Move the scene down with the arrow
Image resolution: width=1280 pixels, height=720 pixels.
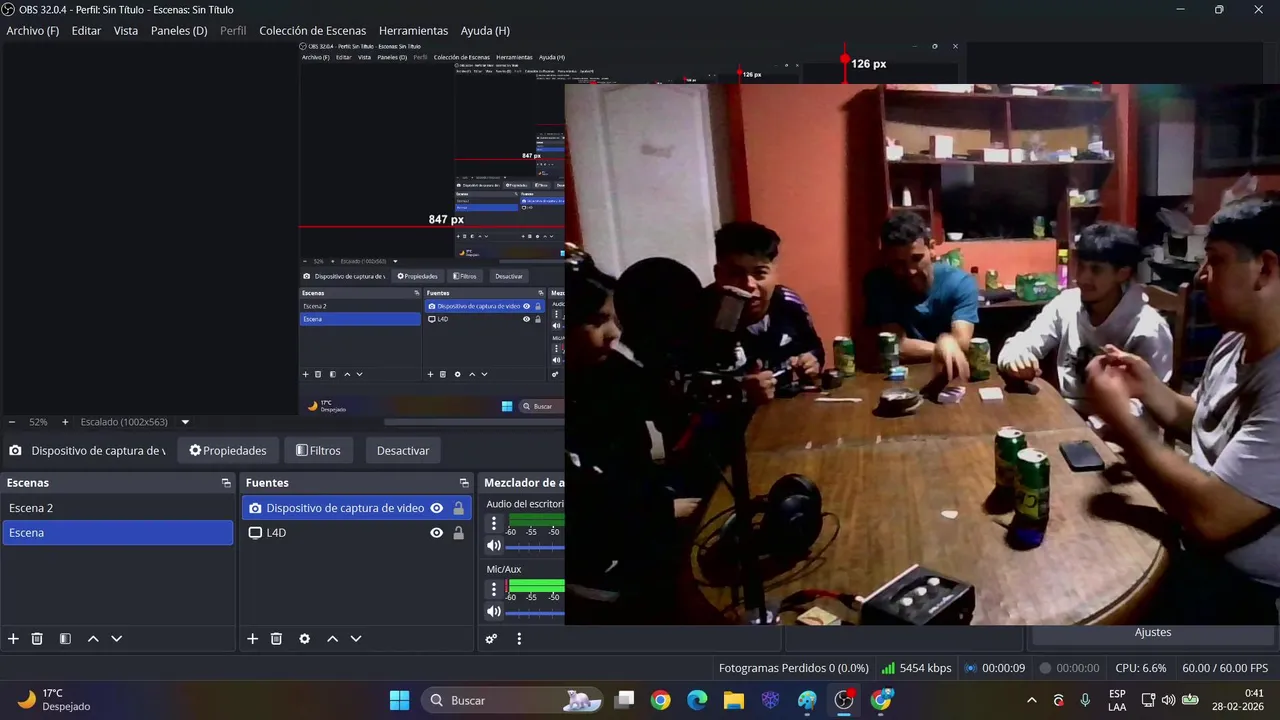(x=116, y=639)
